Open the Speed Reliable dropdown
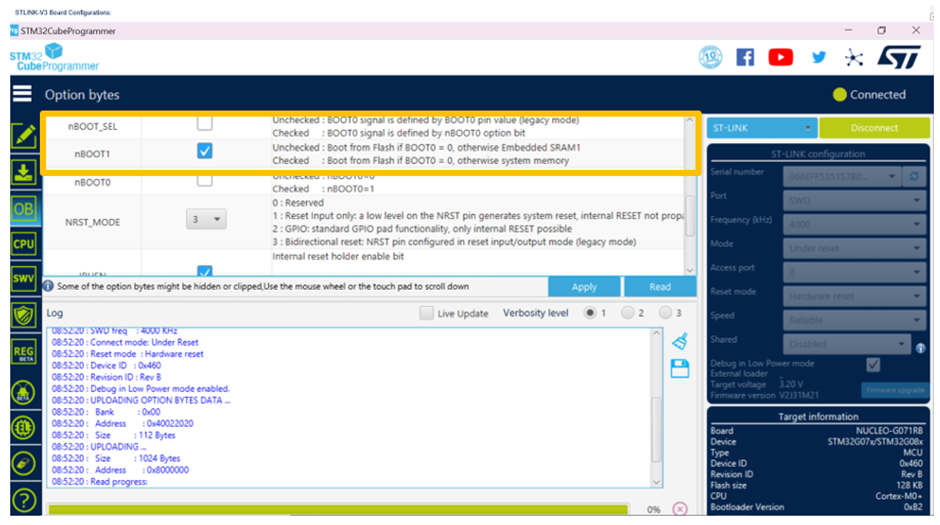 (854, 320)
